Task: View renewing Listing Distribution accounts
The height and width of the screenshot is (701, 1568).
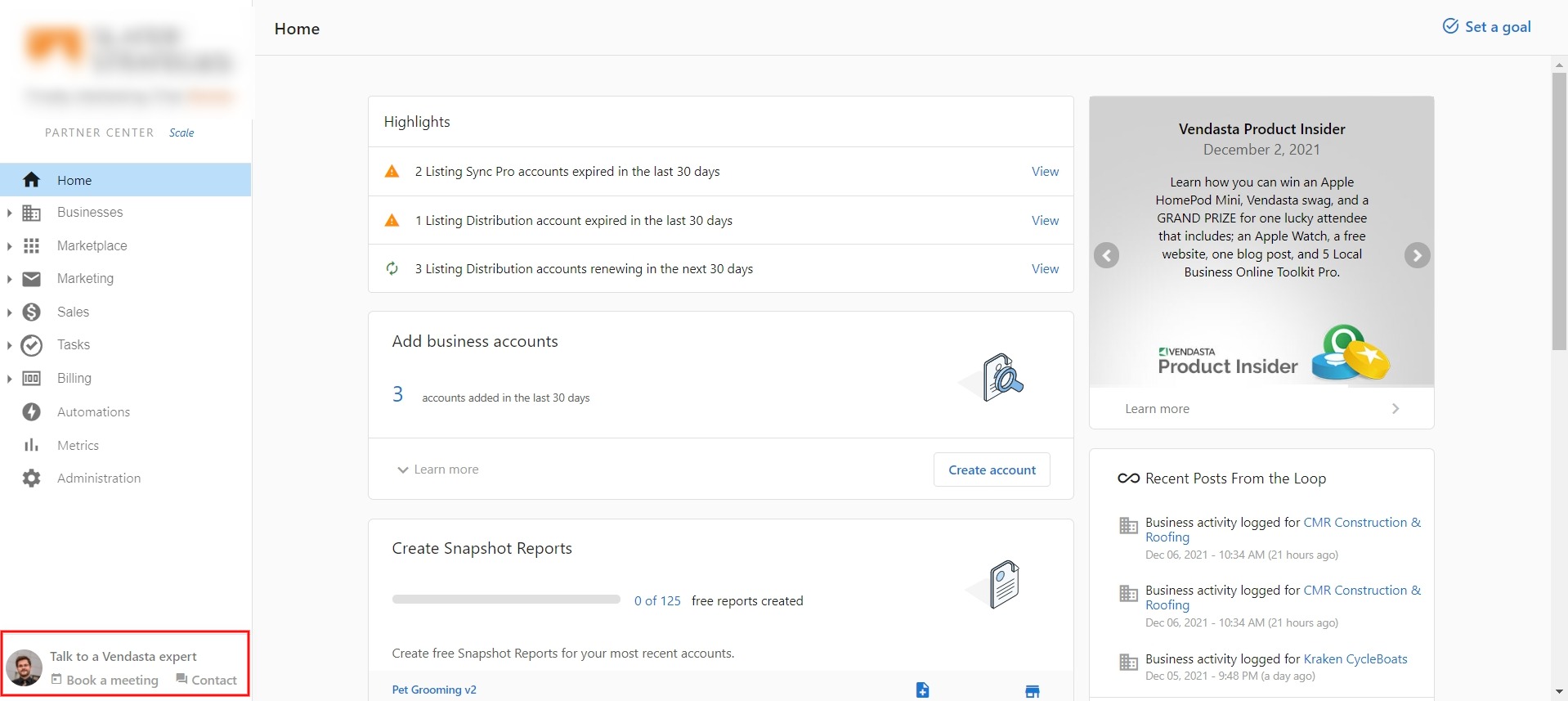Action: (x=1045, y=269)
